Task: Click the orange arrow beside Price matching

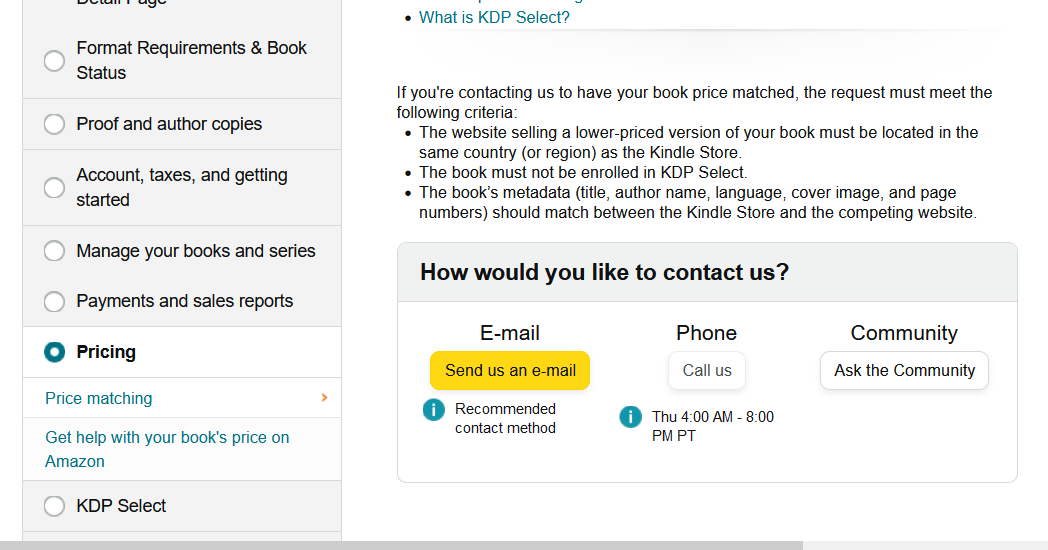Action: pyautogui.click(x=324, y=398)
